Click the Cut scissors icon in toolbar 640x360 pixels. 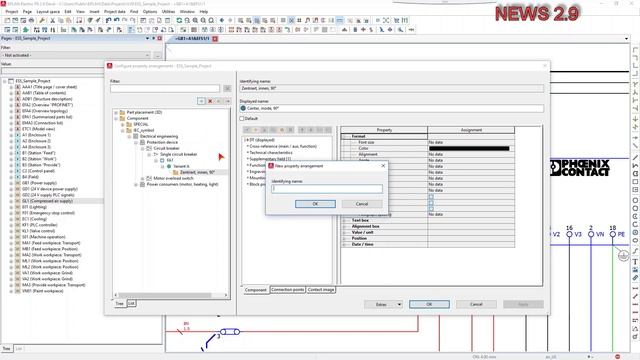click(52, 20)
